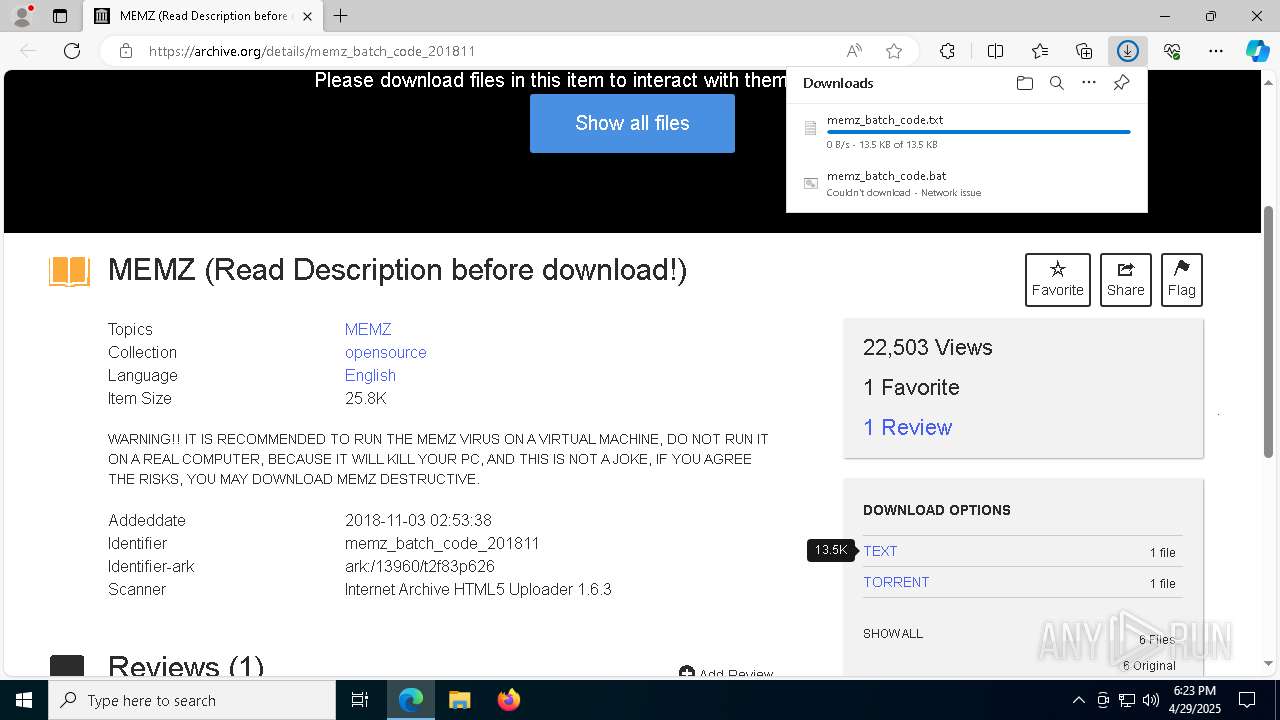Open Edge Settings and more menu
Viewport: 1280px width, 720px height.
1216,51
